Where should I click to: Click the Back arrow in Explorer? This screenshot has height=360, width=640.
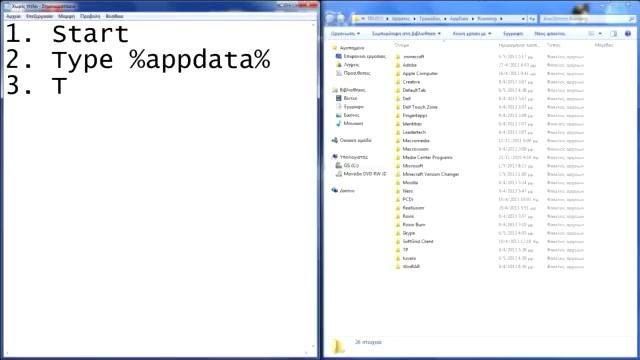click(x=331, y=18)
